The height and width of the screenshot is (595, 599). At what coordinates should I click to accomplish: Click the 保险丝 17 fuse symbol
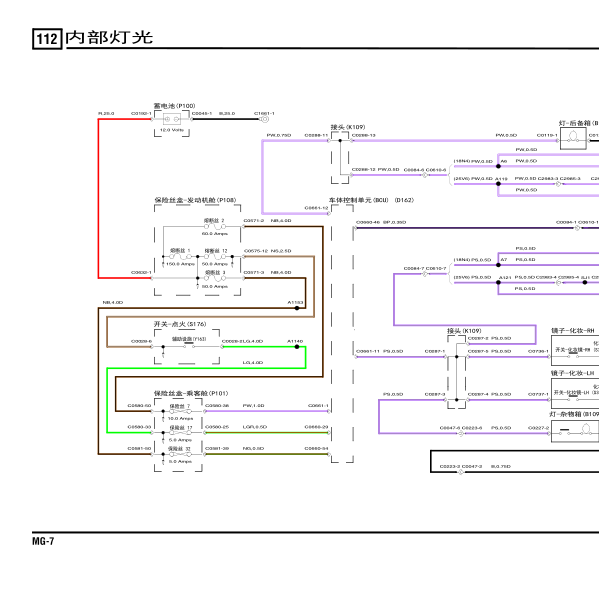(180, 433)
